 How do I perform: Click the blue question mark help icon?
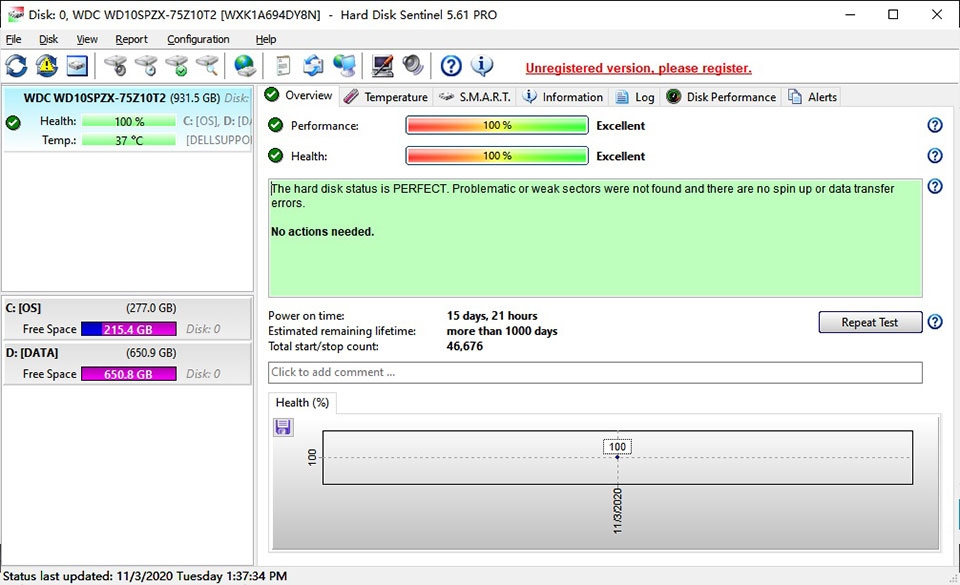pyautogui.click(x=450, y=66)
